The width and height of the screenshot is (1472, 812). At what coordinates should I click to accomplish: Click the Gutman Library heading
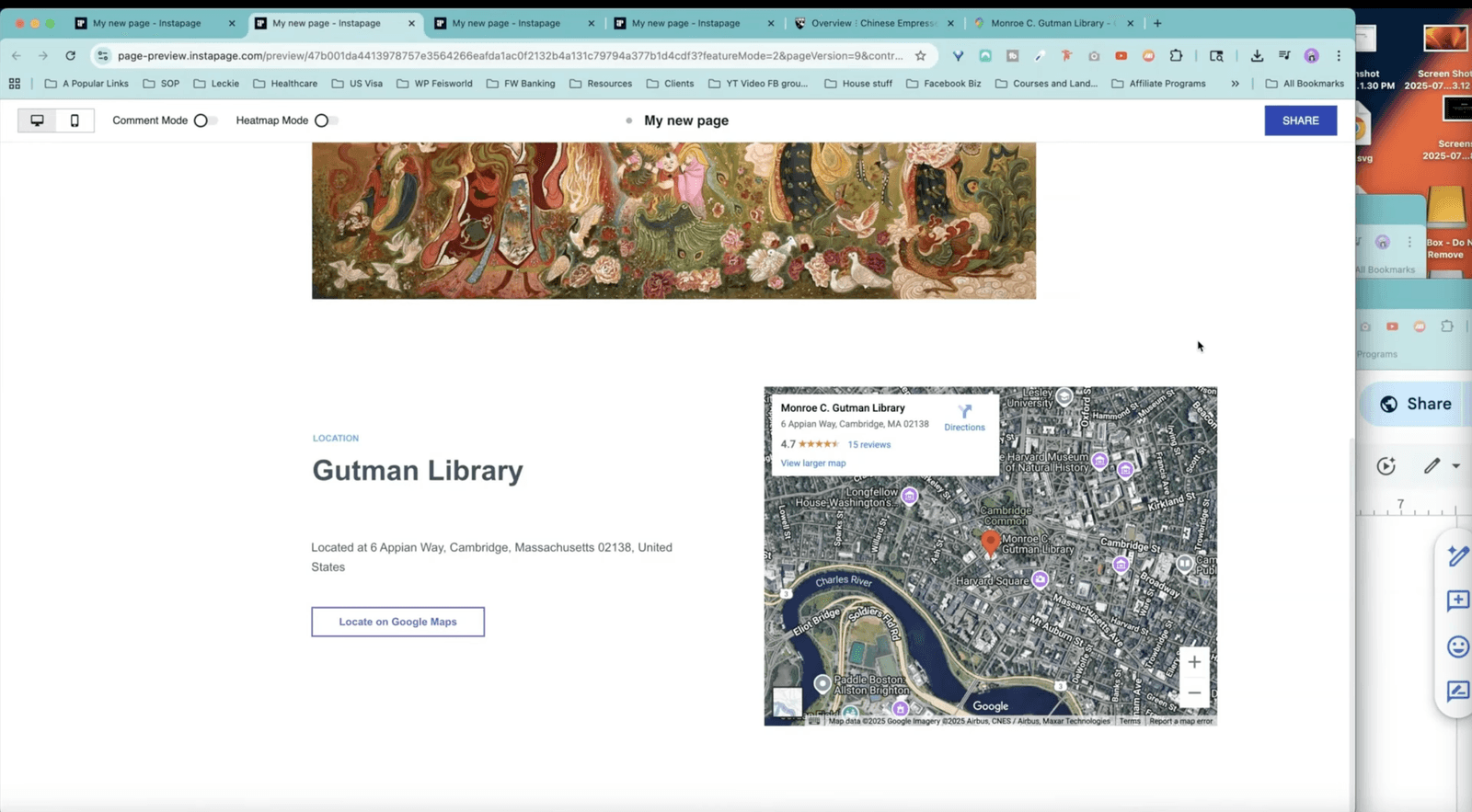(x=418, y=471)
